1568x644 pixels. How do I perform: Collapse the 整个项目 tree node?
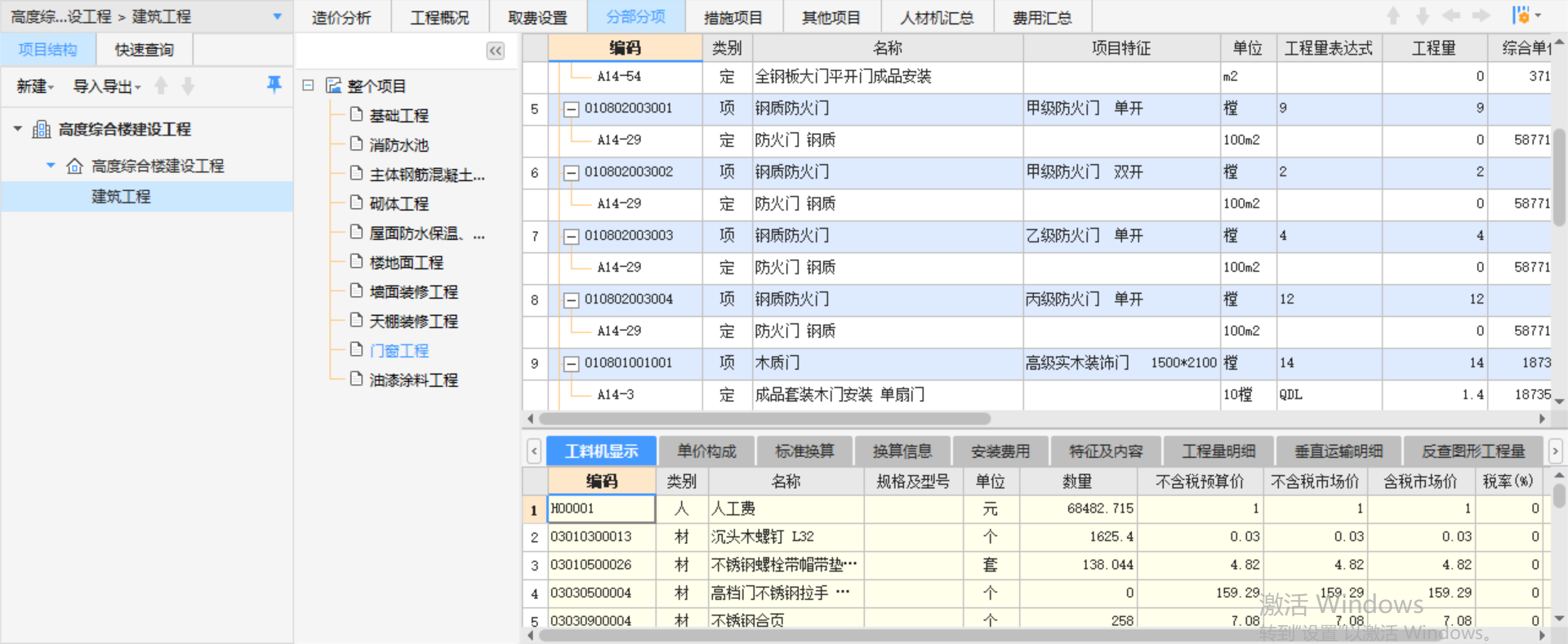(308, 85)
